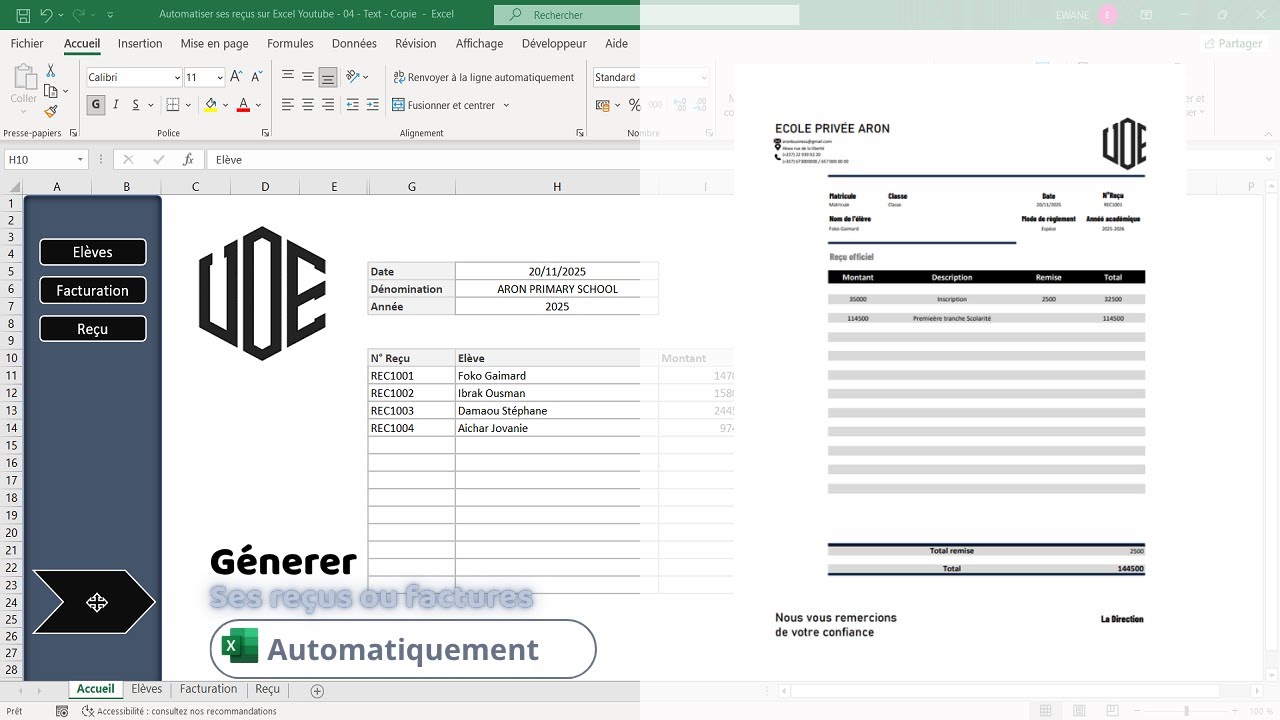Open the Standard number format dropdown
This screenshot has height=720, width=1280.
pyautogui.click(x=704, y=77)
